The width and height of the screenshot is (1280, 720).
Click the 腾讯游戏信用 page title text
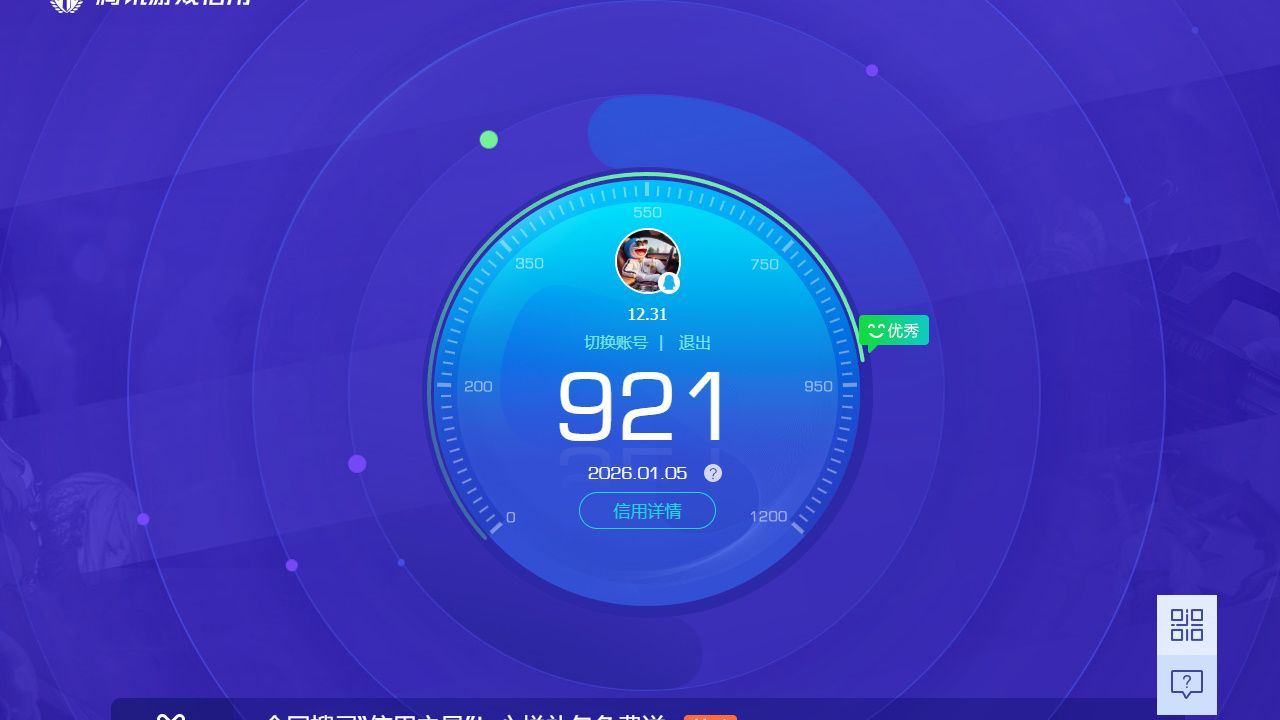(x=172, y=4)
